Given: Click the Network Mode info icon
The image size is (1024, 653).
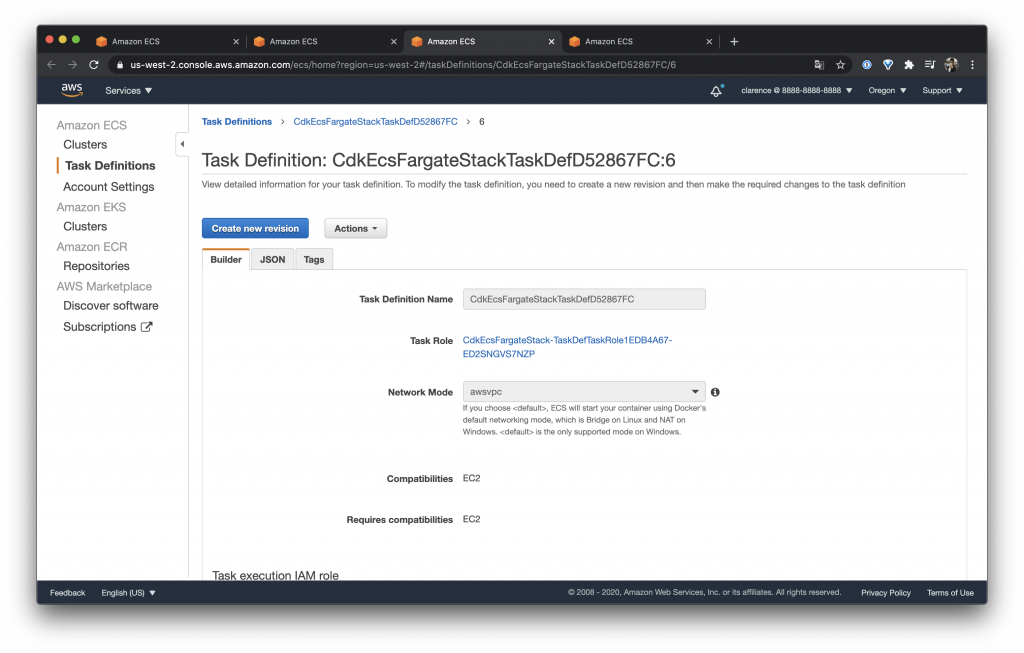Looking at the screenshot, I should coord(715,392).
